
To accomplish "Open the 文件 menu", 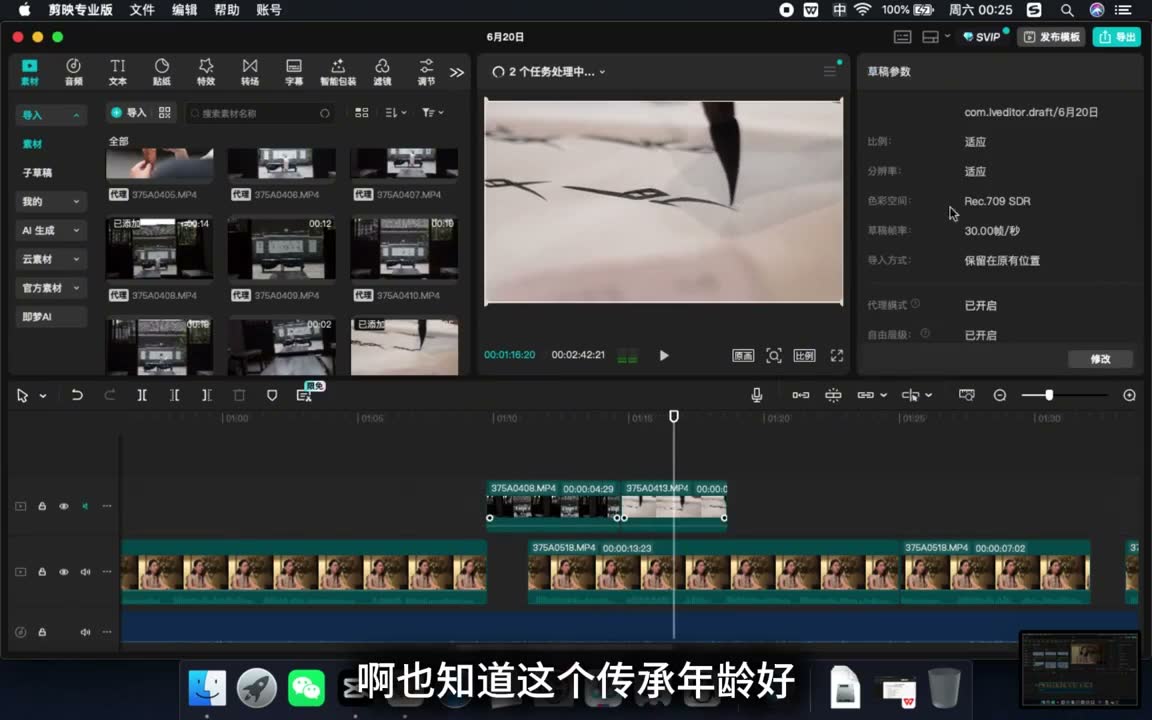I will point(142,10).
